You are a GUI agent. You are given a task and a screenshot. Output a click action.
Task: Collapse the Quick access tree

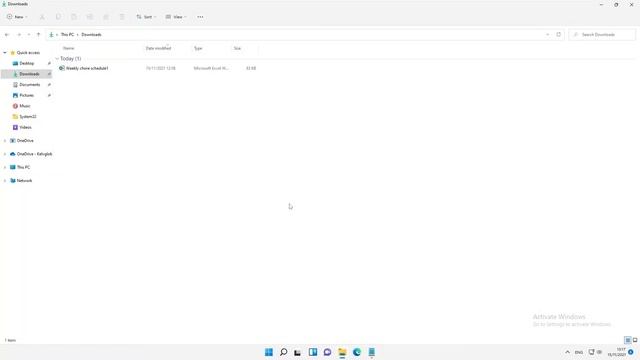click(5, 53)
